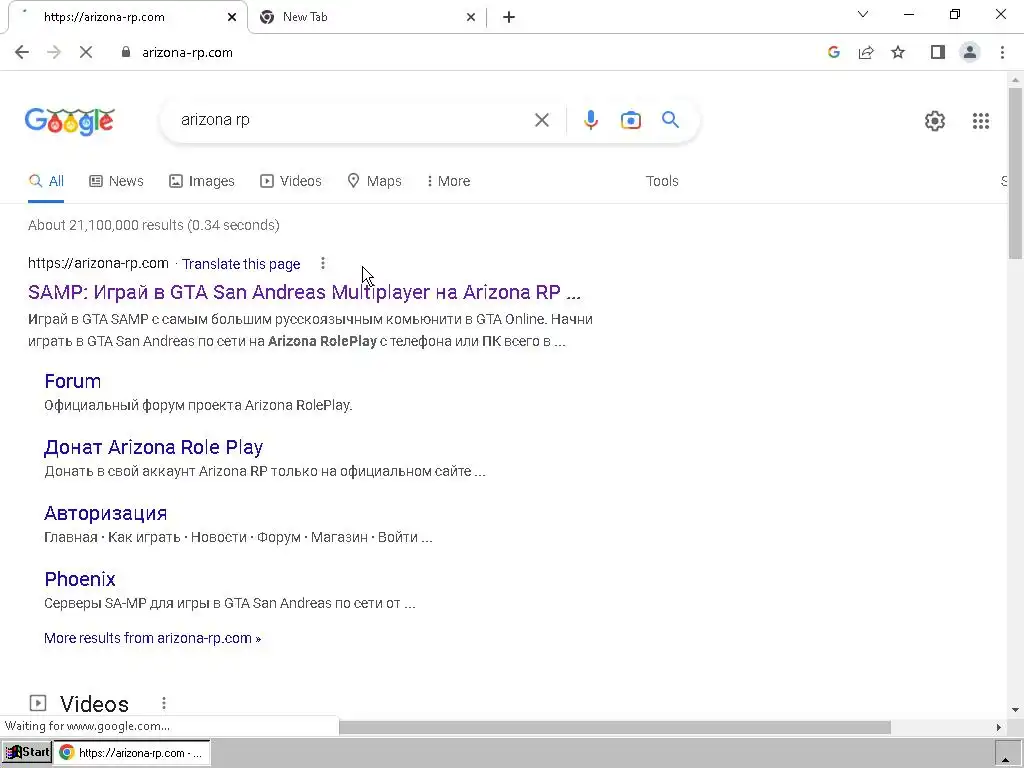Open options for the arizona-rp.com result
This screenshot has height=768, width=1024.
tap(323, 263)
